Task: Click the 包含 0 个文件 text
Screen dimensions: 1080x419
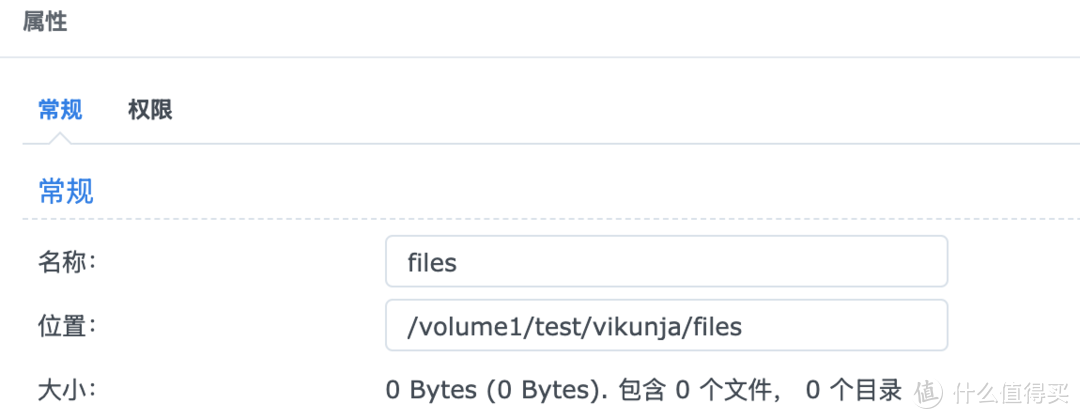Action: coord(695,390)
